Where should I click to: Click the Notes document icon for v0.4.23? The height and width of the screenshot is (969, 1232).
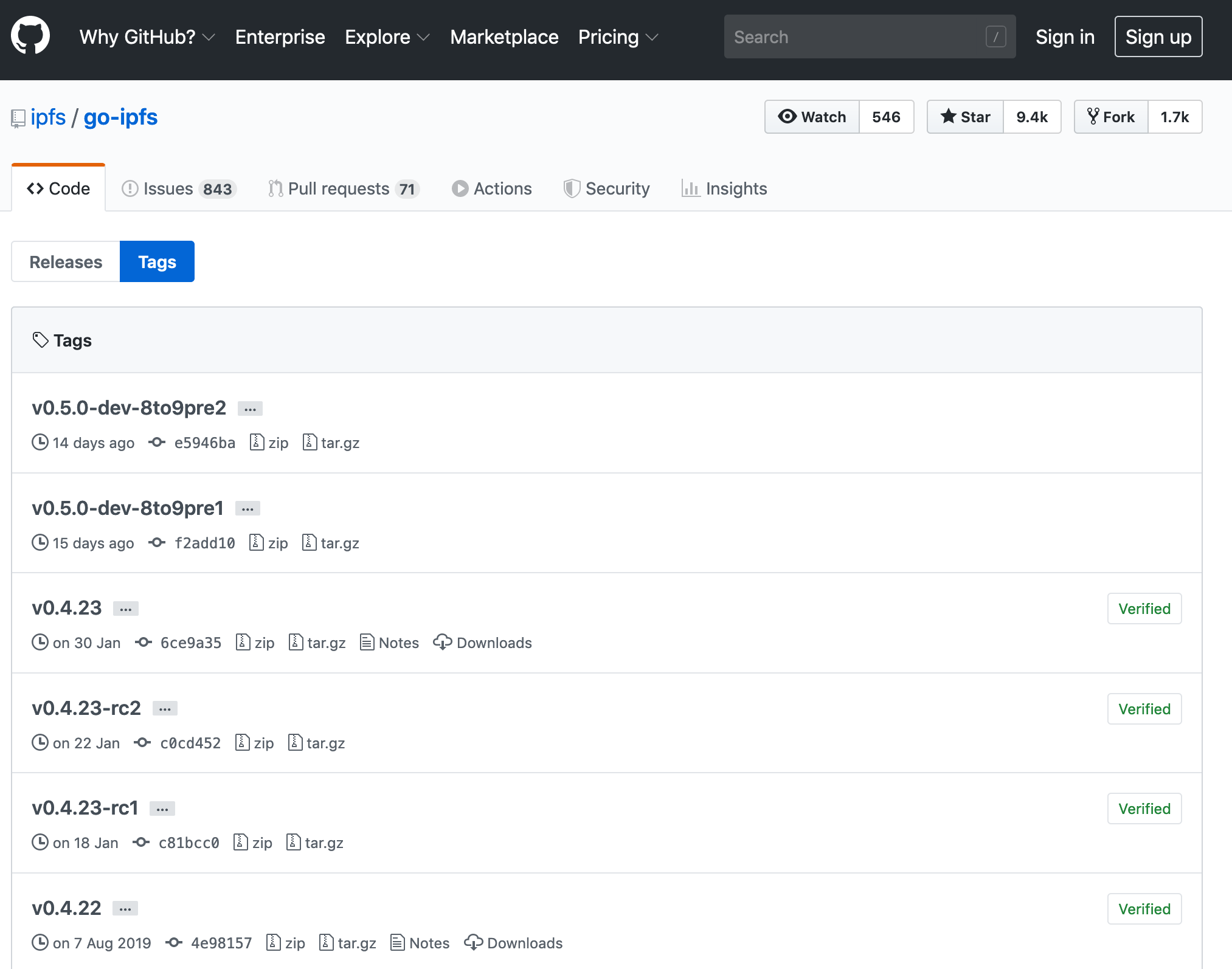[367, 642]
